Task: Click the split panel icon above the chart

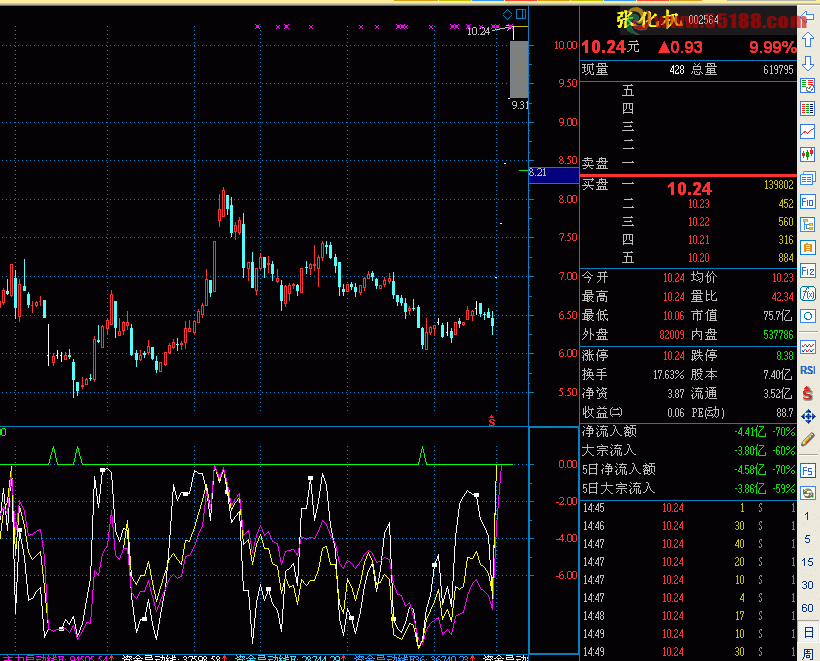Action: pyautogui.click(x=521, y=14)
